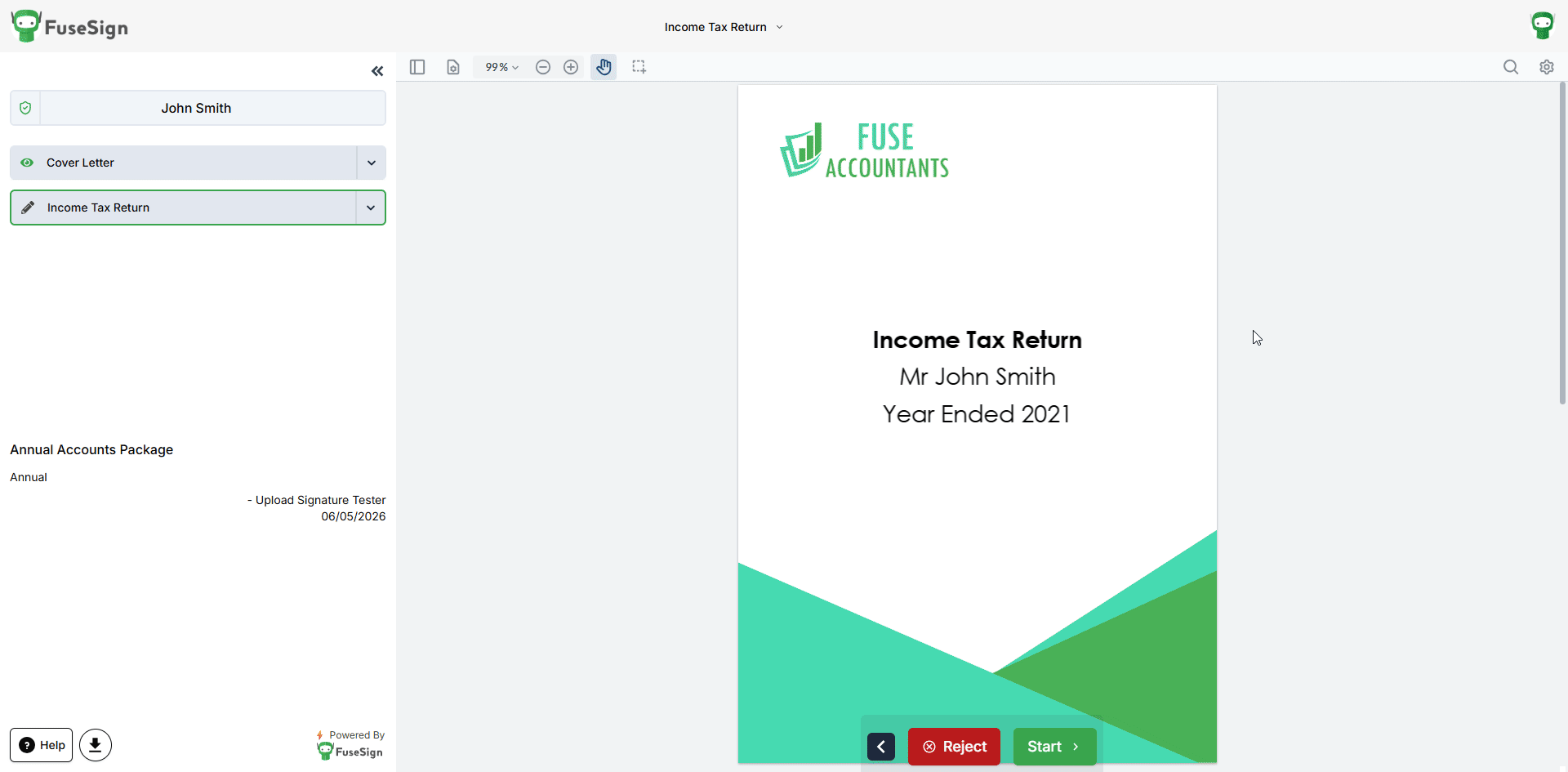Click the eye icon on Cover Letter
Screen dimensions: 1568x772
(27, 163)
